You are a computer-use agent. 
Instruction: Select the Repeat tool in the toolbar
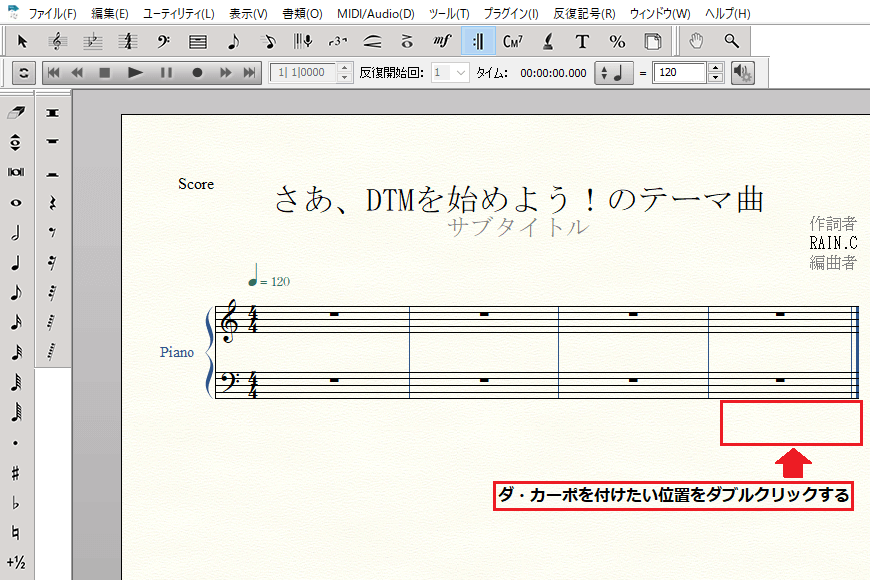477,41
